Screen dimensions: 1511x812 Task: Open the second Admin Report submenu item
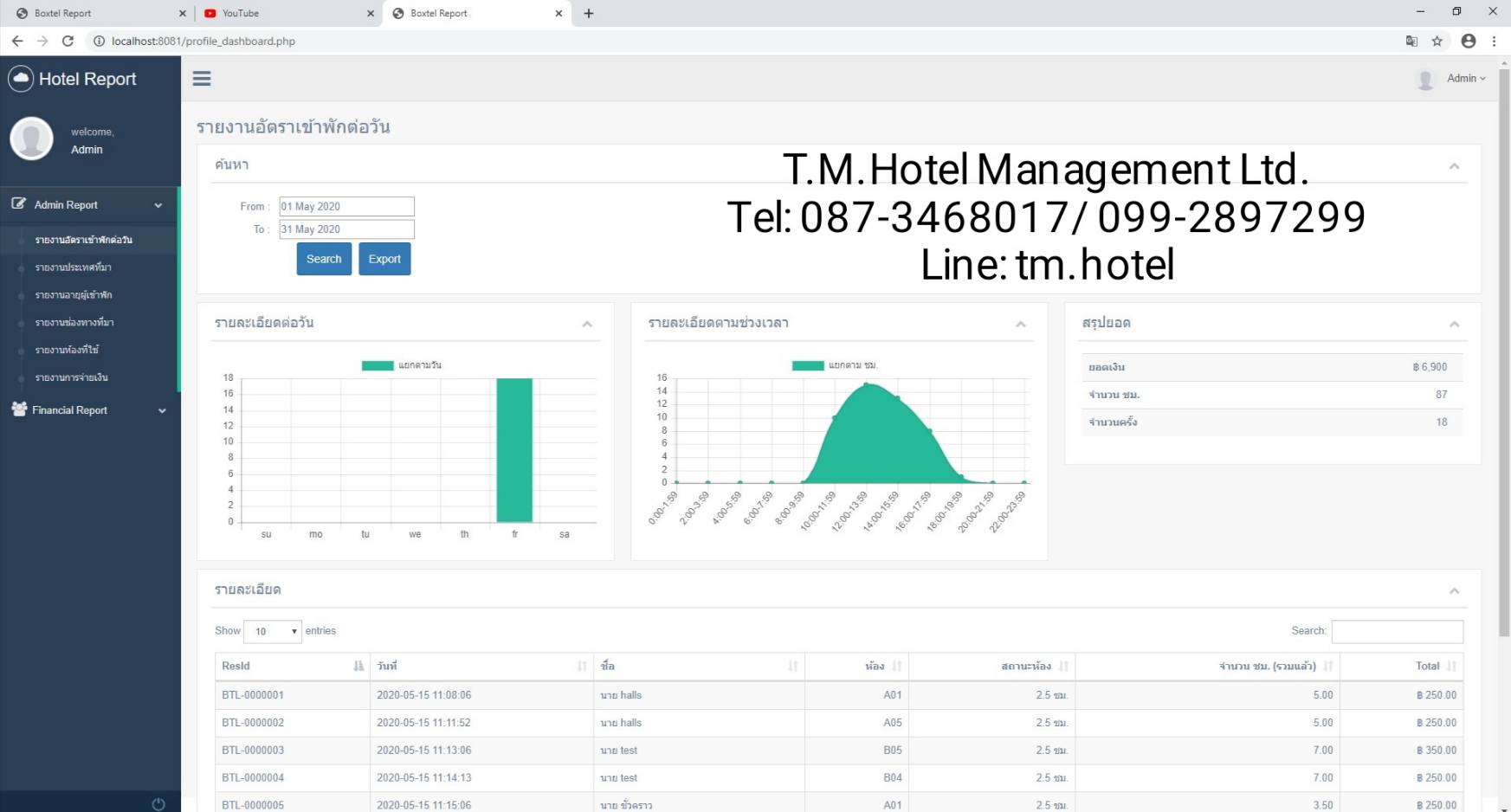[74, 267]
